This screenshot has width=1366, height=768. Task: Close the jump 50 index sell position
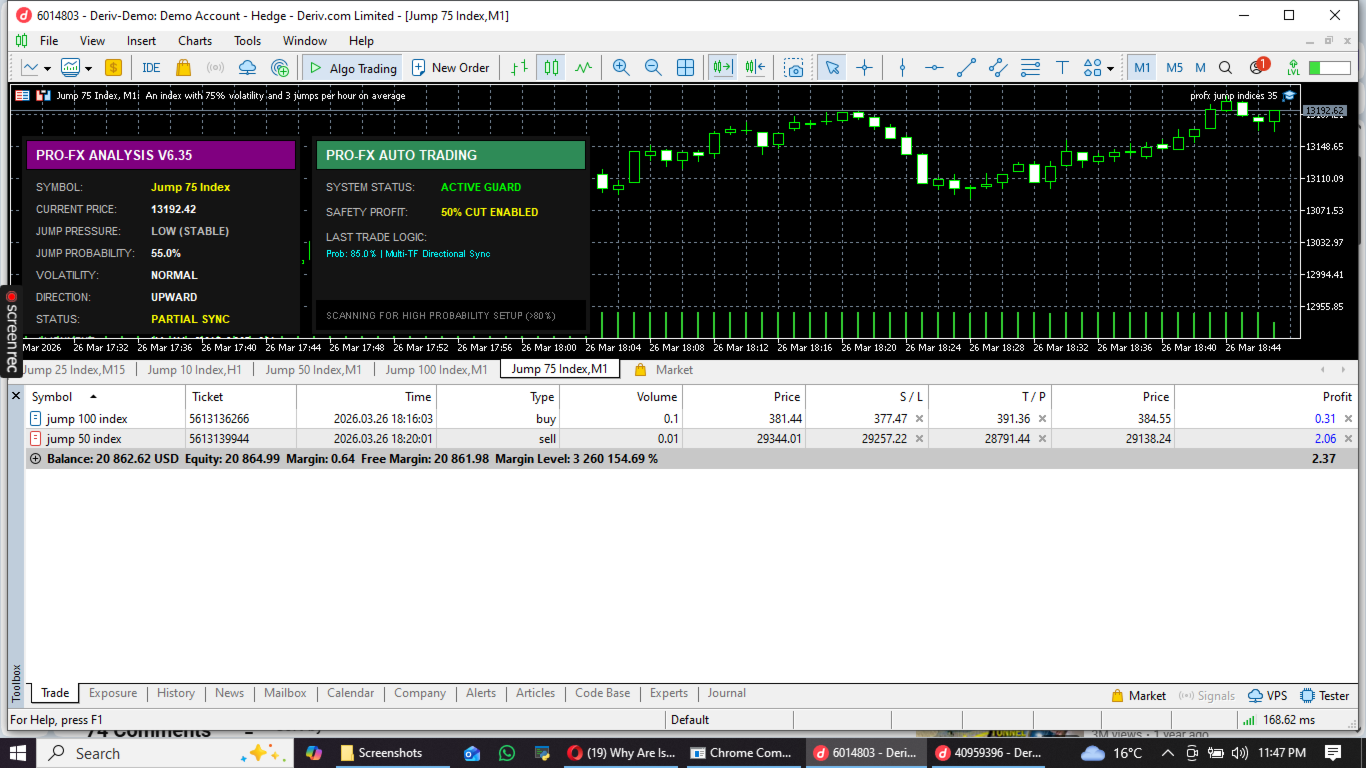point(1348,439)
